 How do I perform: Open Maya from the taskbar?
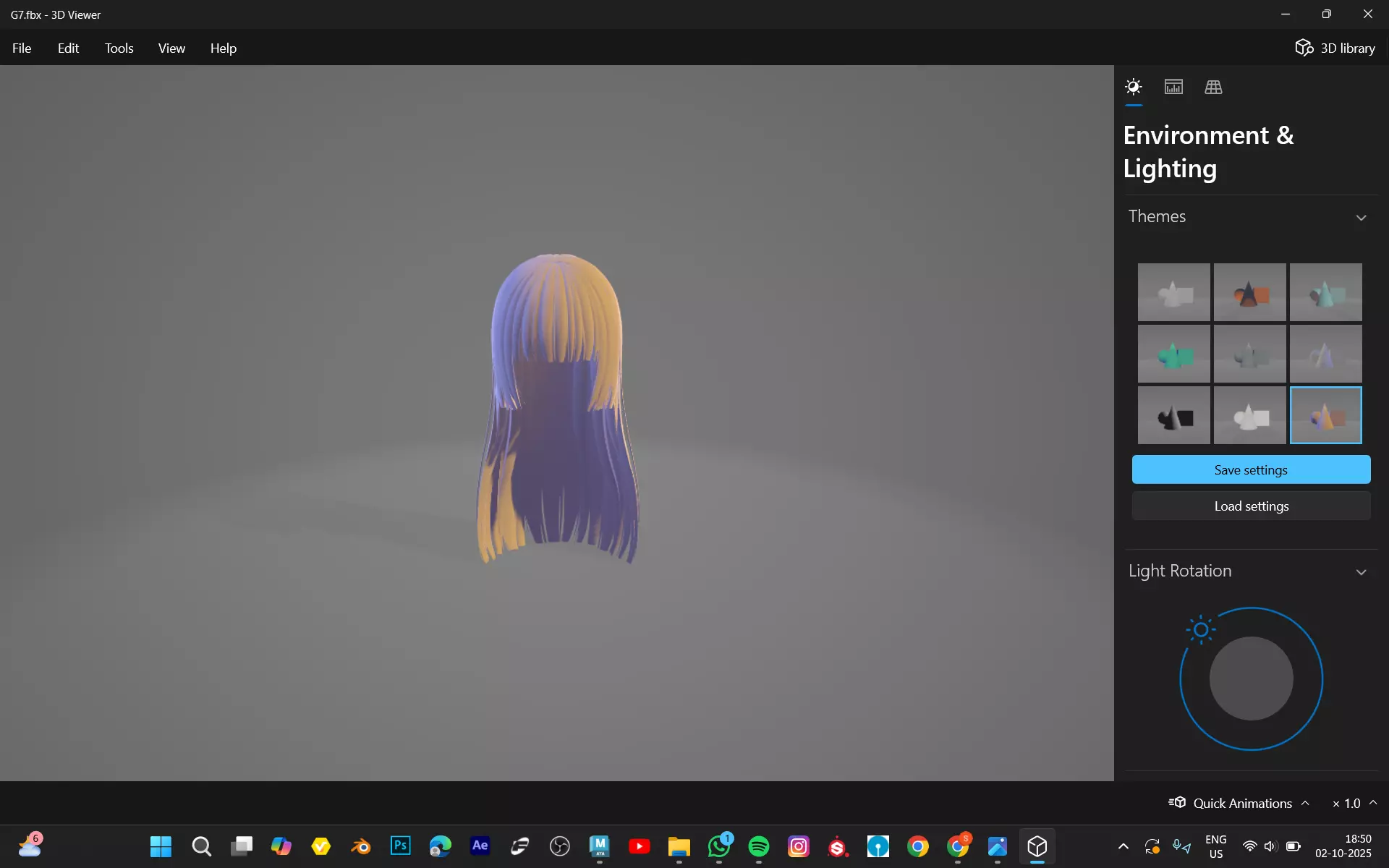pyautogui.click(x=599, y=846)
